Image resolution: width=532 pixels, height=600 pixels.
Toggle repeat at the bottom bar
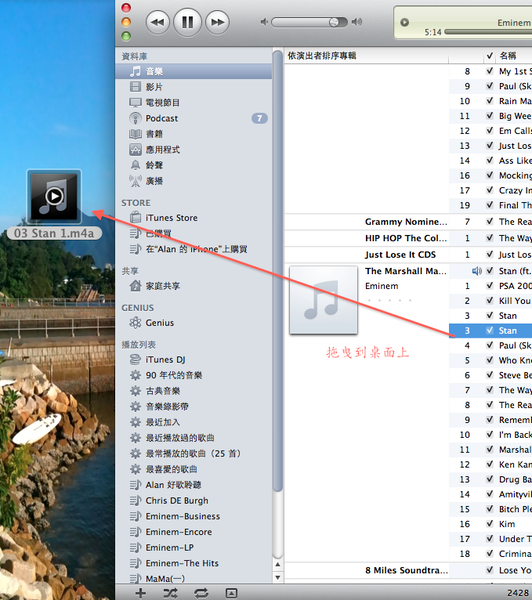pos(201,593)
